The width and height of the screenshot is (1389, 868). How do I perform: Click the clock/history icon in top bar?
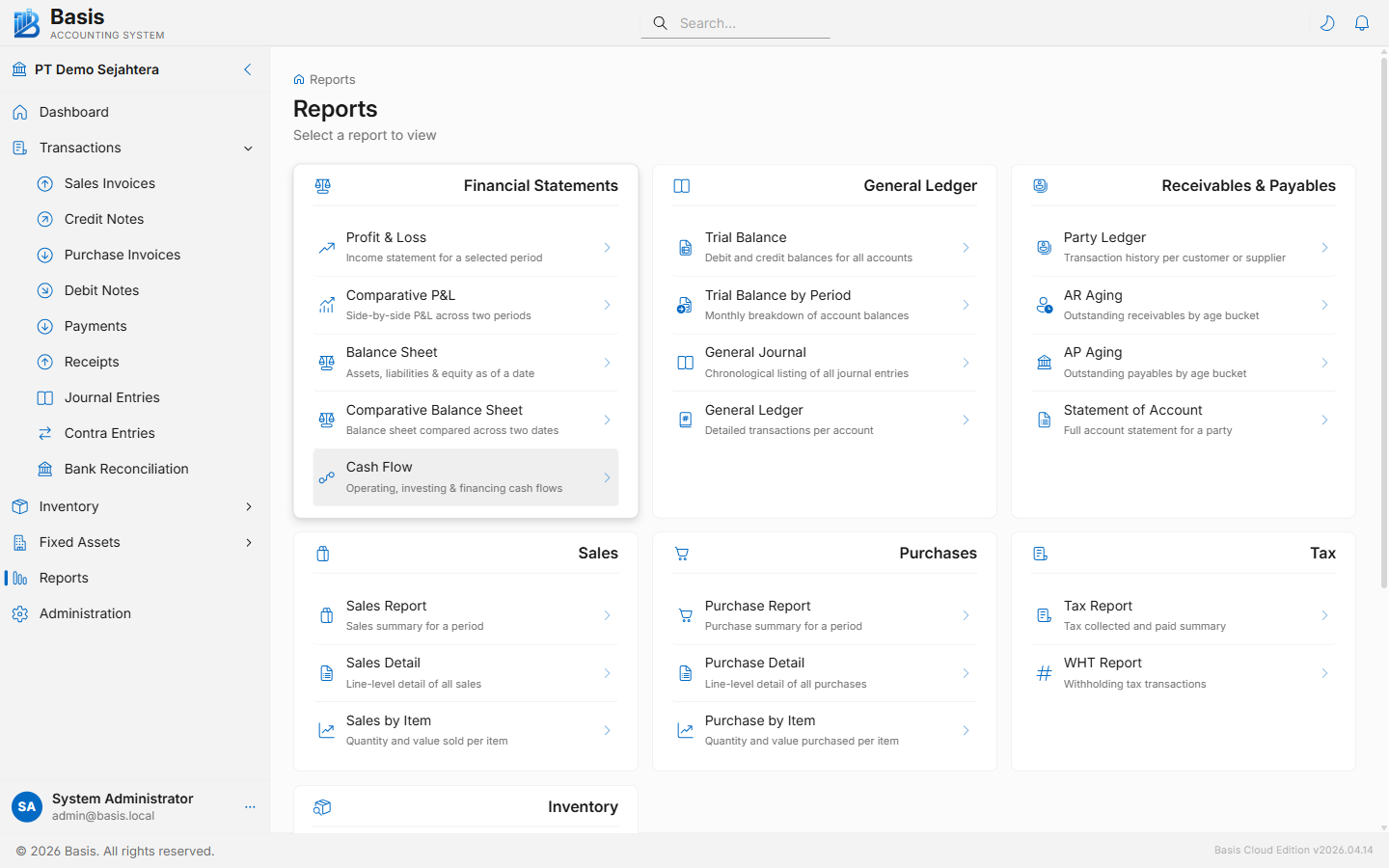click(1327, 22)
